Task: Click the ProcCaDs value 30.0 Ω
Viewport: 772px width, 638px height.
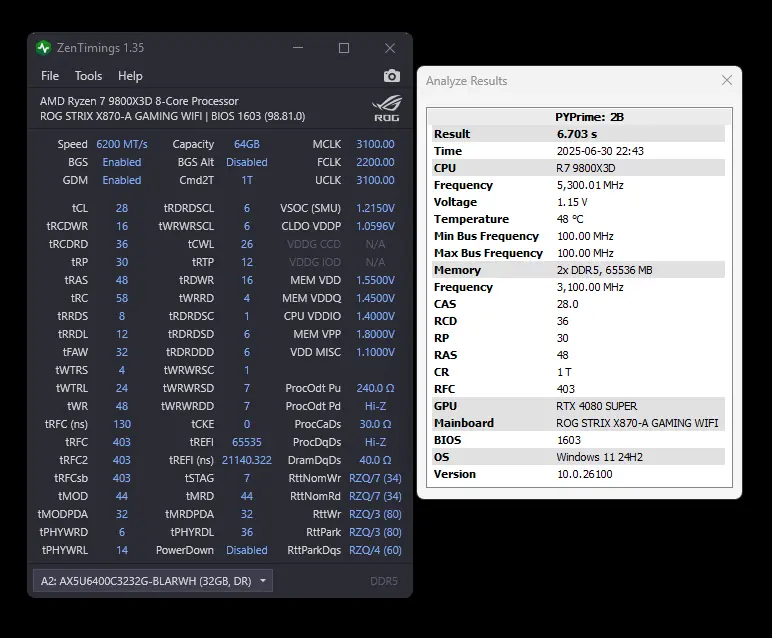Action: coord(375,424)
